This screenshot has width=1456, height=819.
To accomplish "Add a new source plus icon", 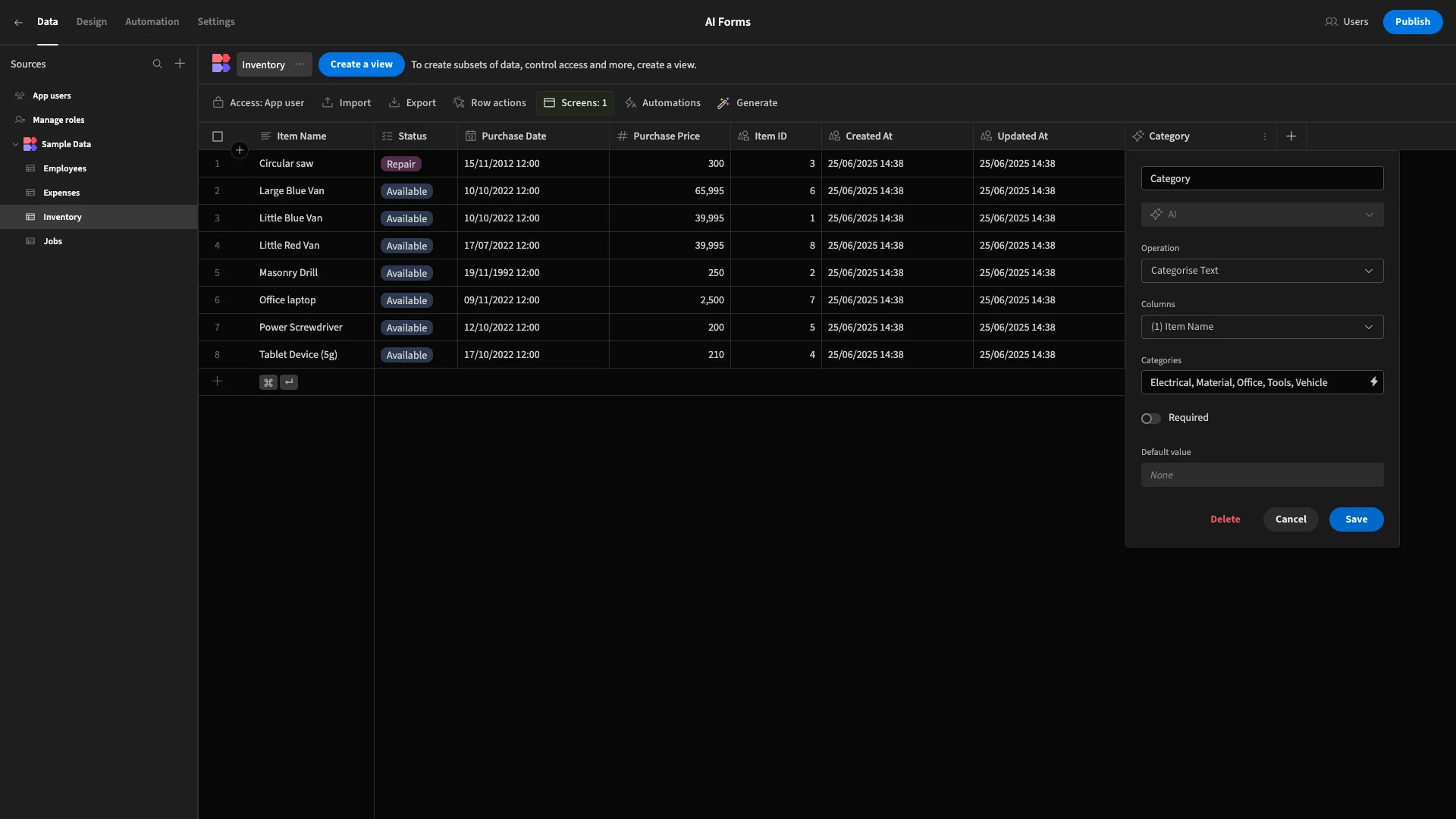I will coord(180,64).
